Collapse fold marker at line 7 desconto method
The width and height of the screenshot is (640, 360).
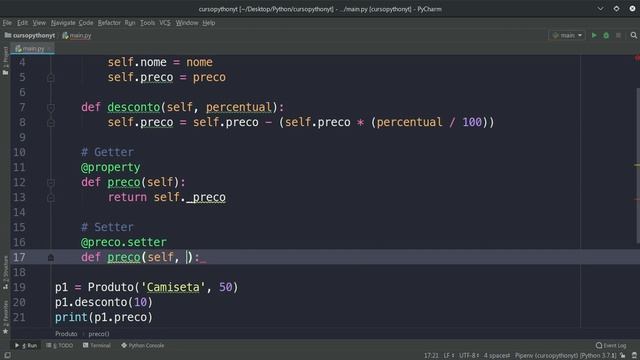(x=51, y=108)
